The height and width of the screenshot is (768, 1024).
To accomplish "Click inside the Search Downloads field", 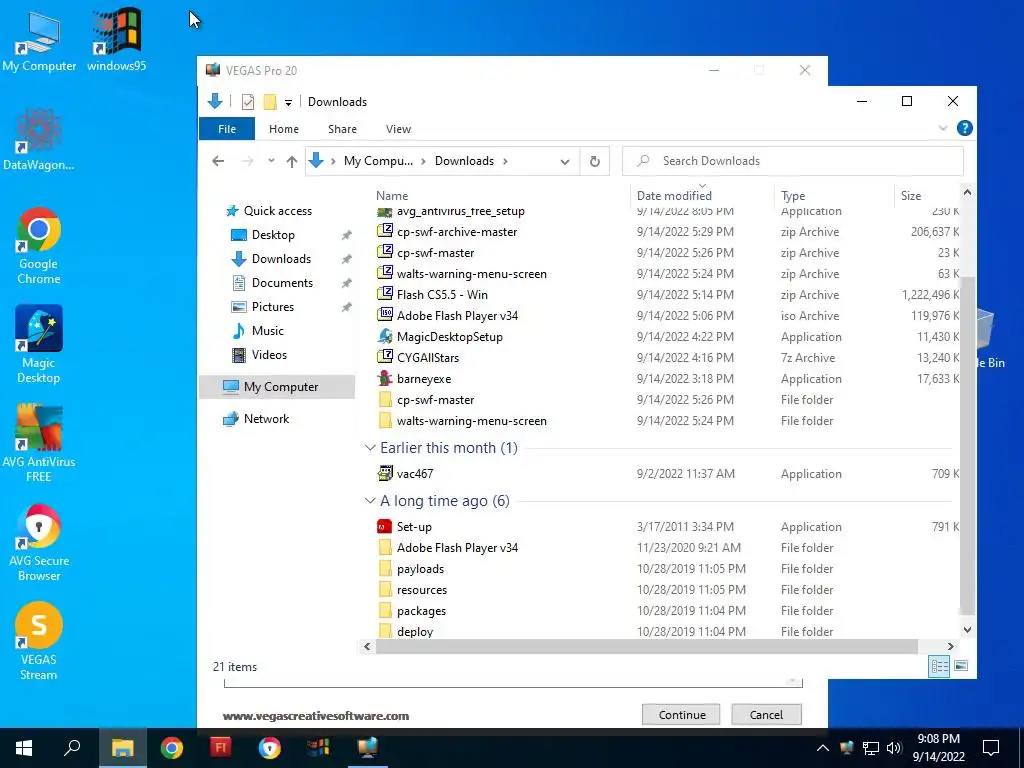I will click(x=792, y=161).
